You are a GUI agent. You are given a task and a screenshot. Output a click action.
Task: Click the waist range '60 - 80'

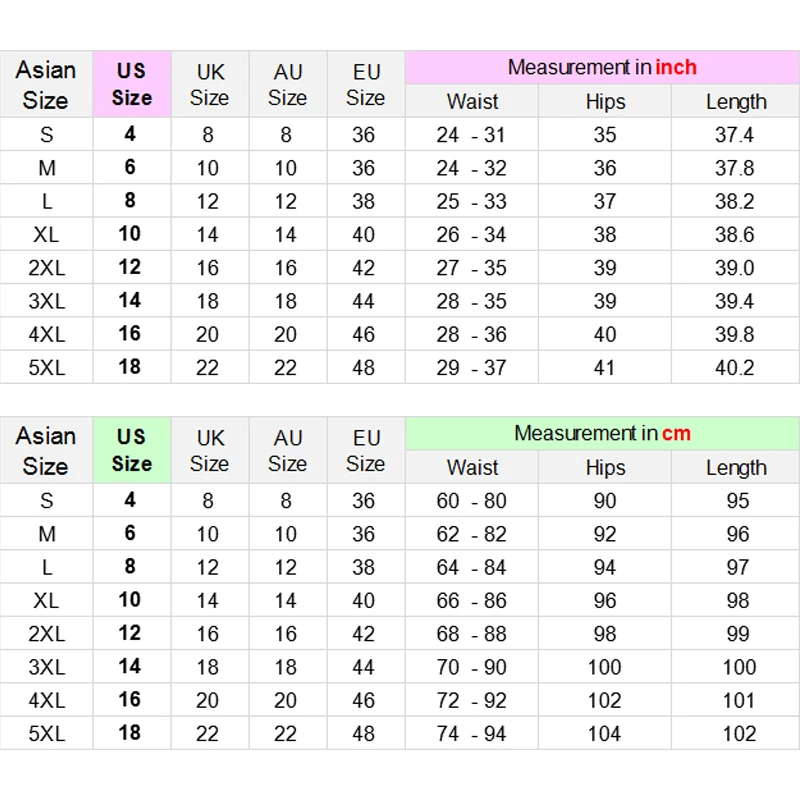pos(472,501)
